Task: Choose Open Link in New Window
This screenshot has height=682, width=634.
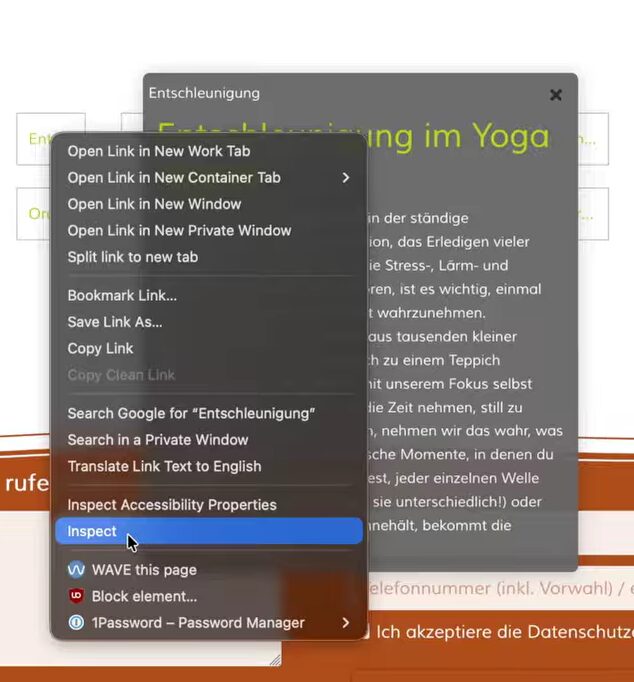Action: pyautogui.click(x=209, y=204)
